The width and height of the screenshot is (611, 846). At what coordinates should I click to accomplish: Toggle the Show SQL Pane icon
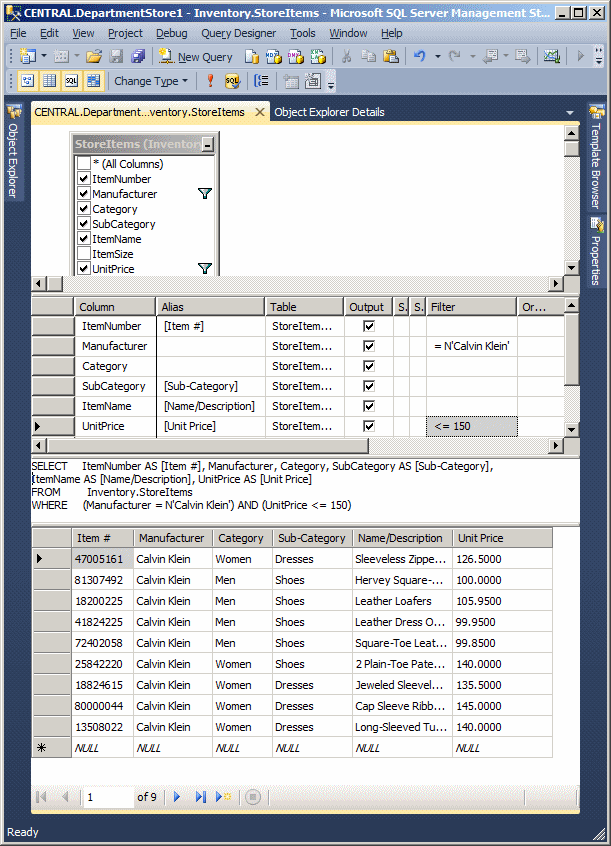point(71,81)
